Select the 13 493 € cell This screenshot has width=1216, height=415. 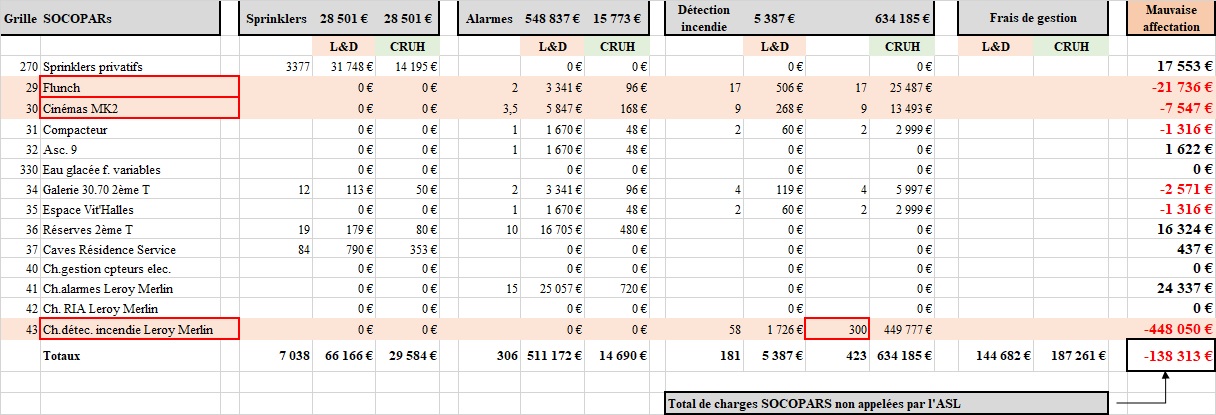903,109
